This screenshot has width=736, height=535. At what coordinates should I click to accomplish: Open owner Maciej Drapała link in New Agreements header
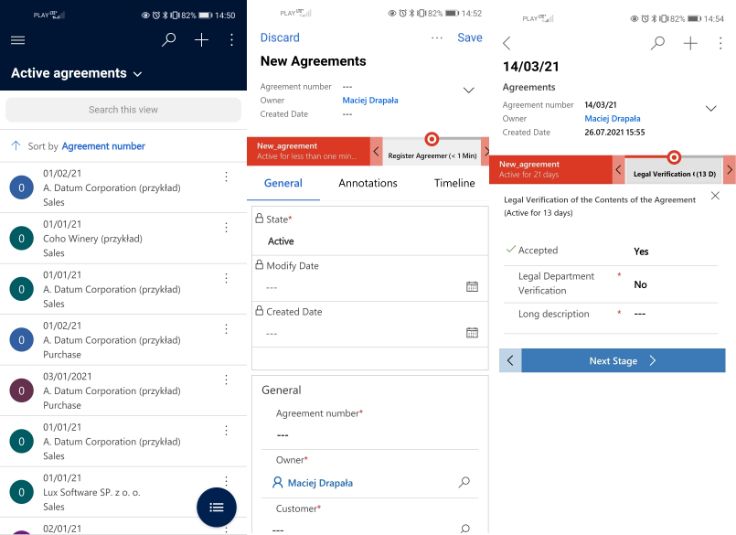[370, 100]
